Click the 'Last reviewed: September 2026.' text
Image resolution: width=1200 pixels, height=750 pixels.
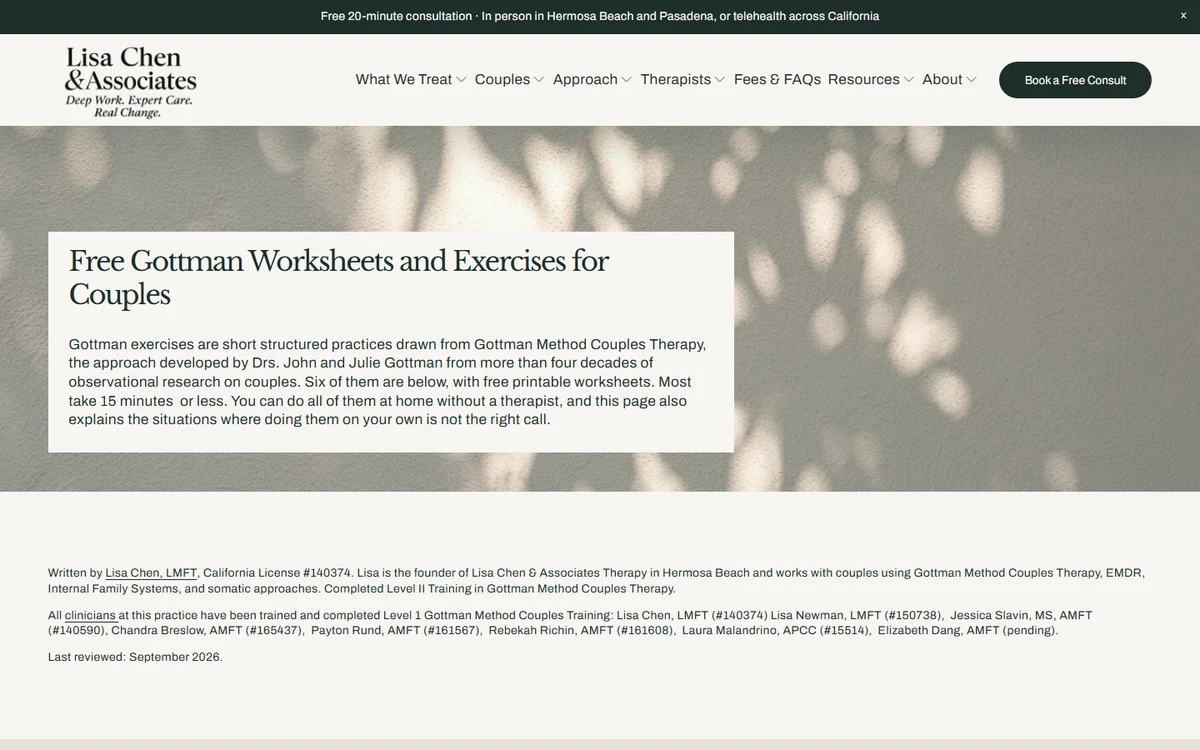(x=135, y=657)
